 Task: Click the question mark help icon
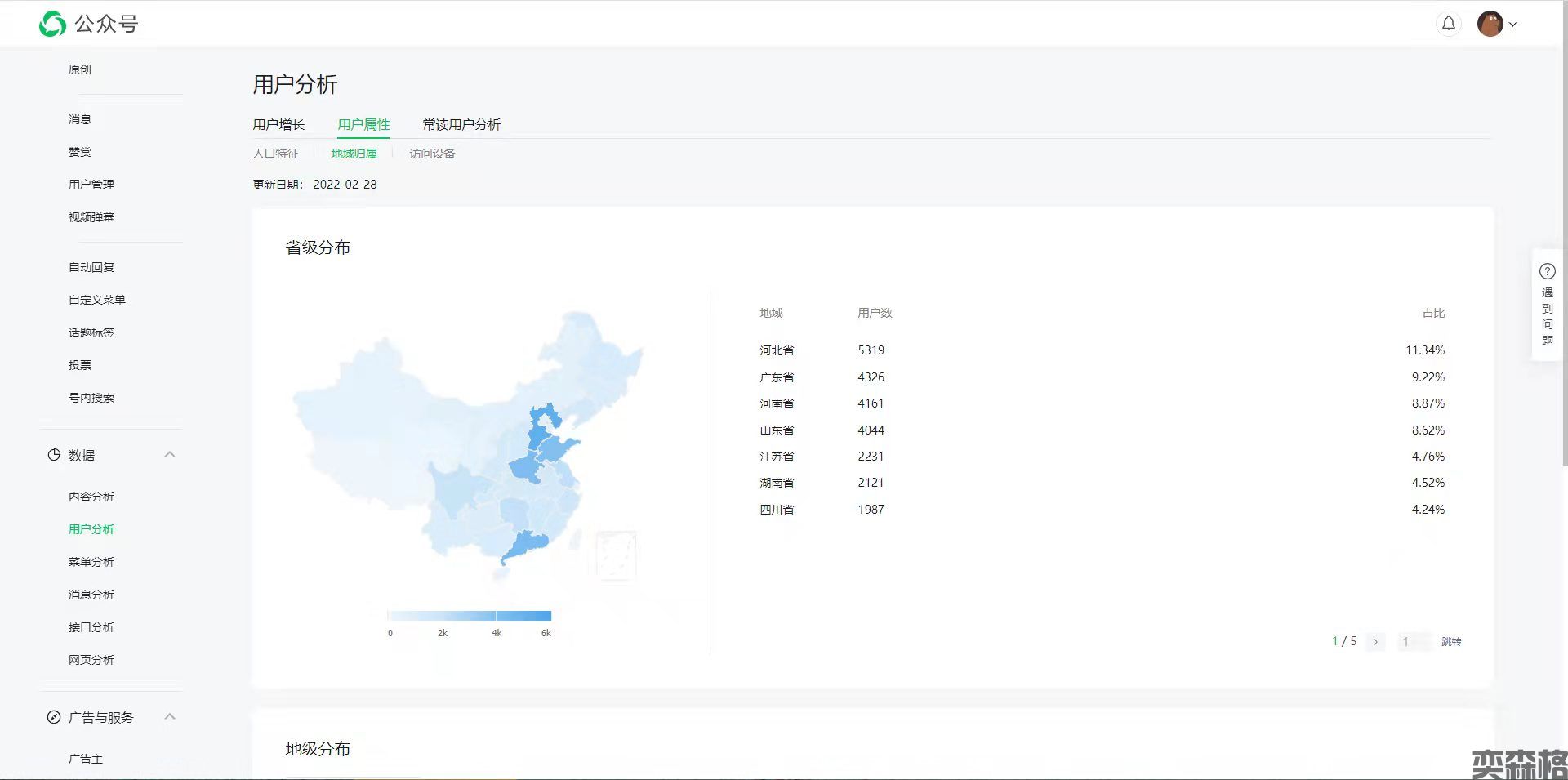1547,271
